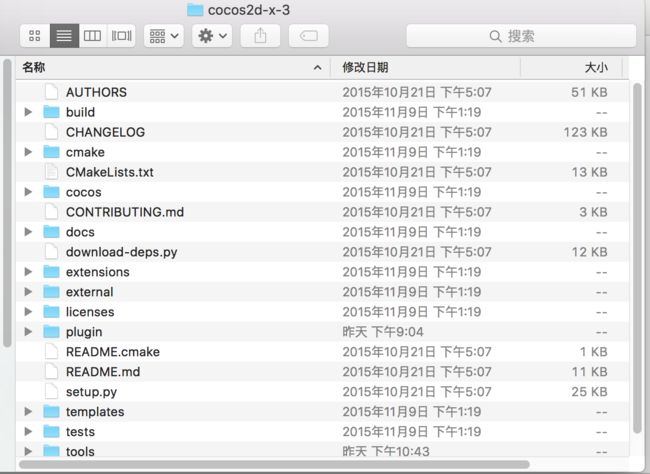Sort by 修改日期 column header

click(425, 67)
